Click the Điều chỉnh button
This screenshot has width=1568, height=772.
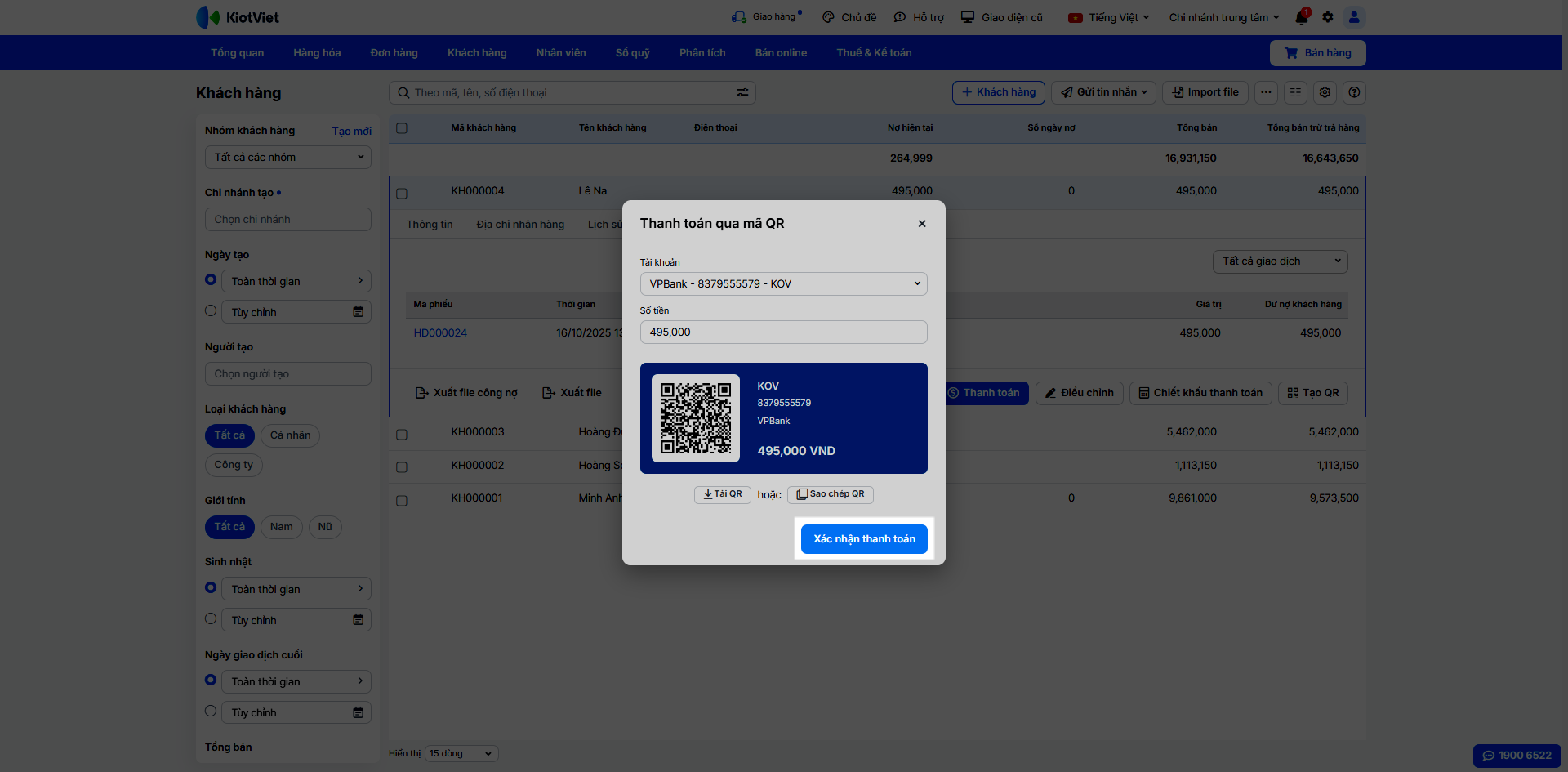tap(1080, 393)
